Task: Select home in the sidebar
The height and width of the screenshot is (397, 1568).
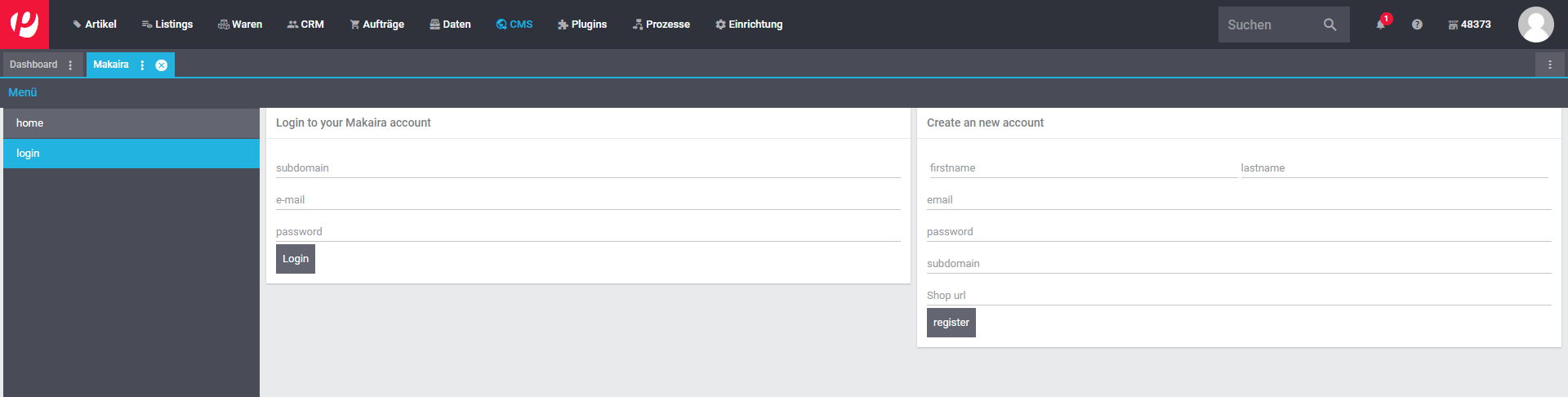Action: click(131, 123)
